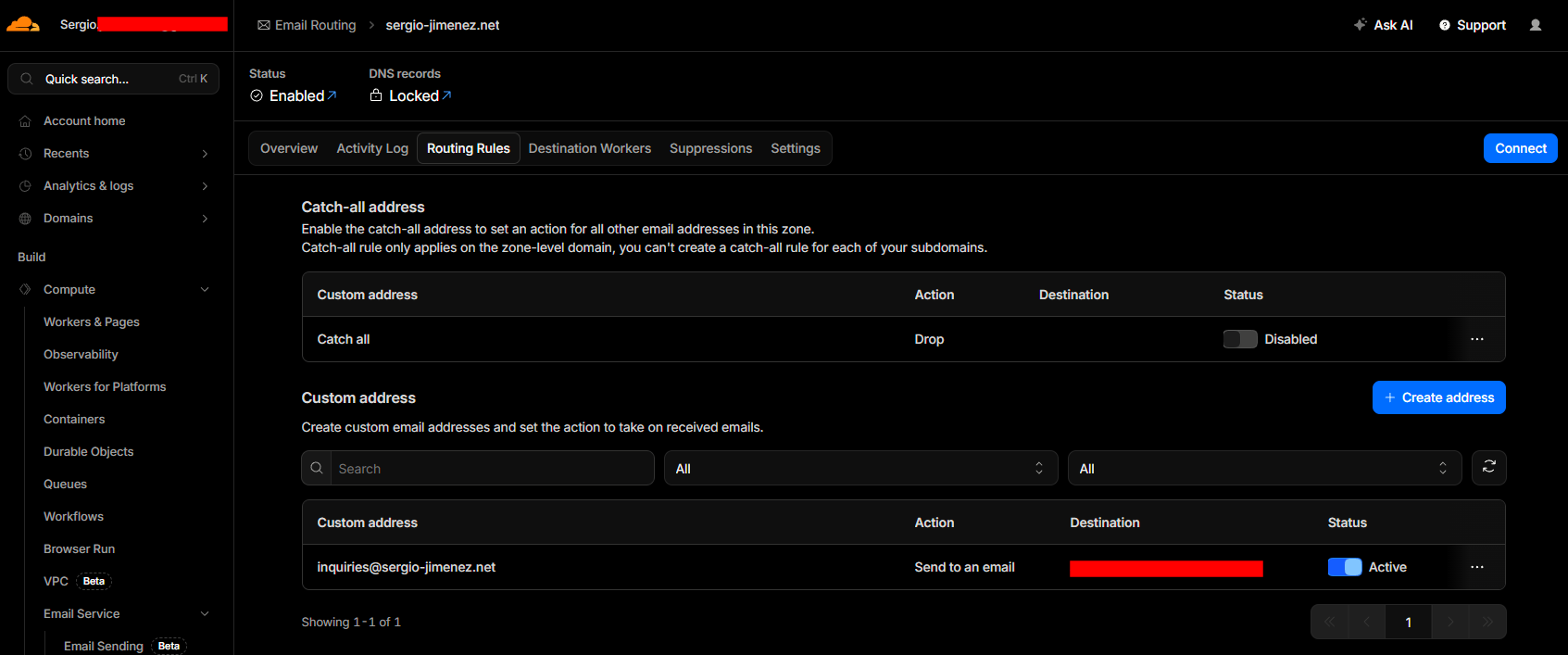Expand the Recents sidebar section

(205, 154)
